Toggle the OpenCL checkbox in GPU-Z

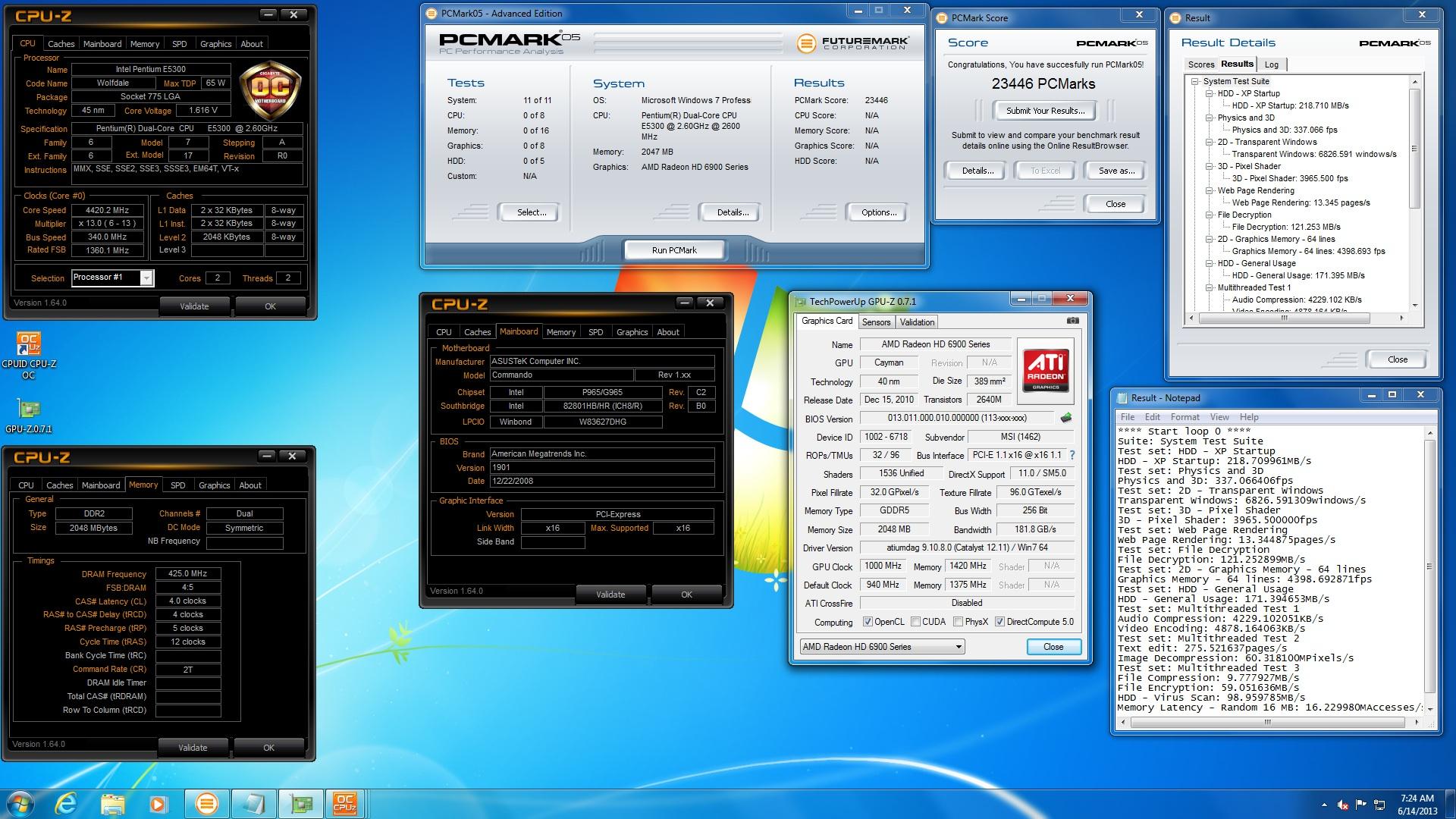(x=868, y=622)
